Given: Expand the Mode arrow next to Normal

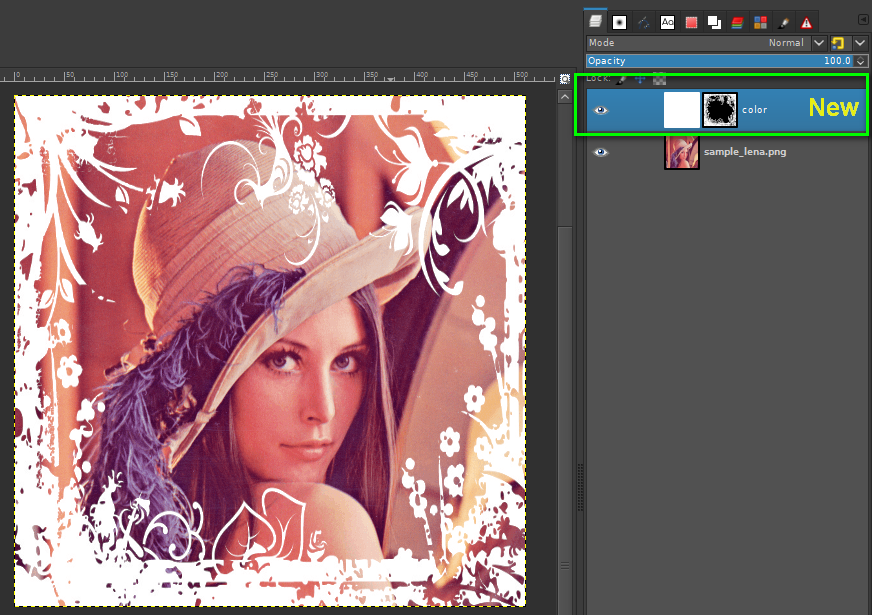Looking at the screenshot, I should tap(819, 43).
